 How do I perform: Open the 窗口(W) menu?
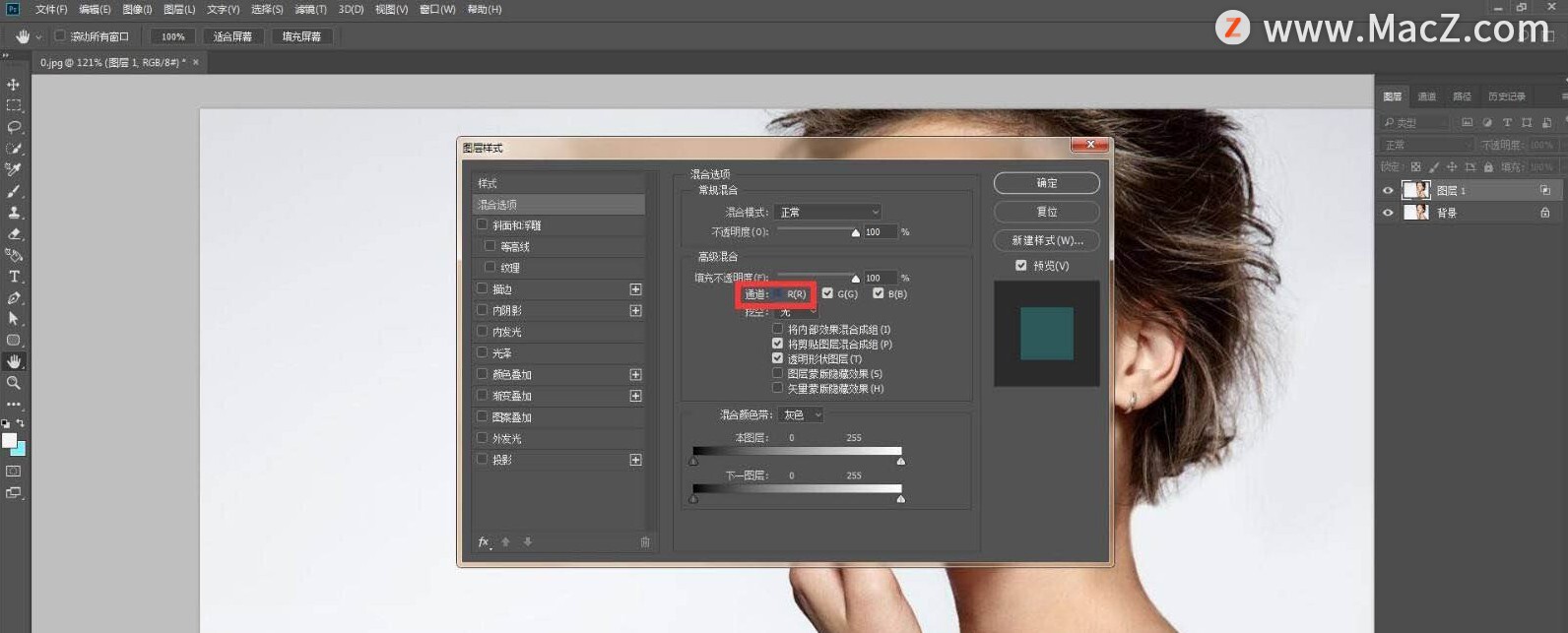pos(437,9)
